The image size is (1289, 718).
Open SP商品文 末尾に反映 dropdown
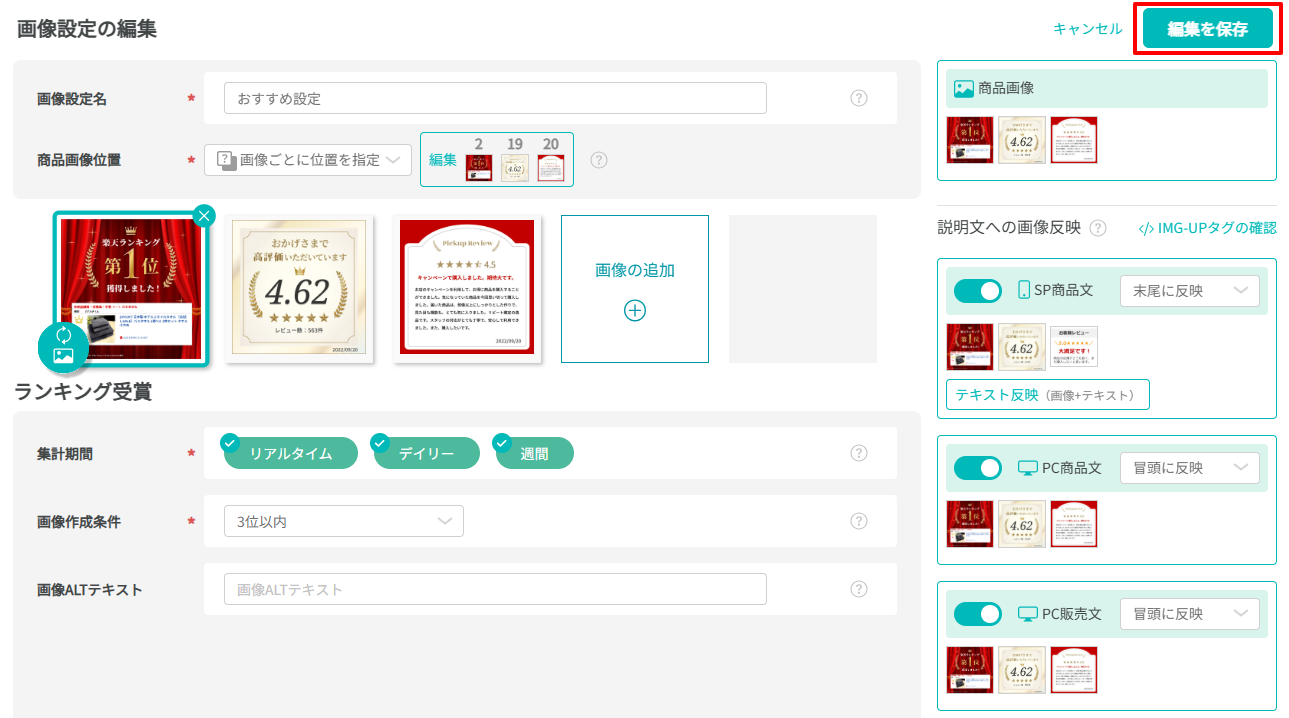1189,291
